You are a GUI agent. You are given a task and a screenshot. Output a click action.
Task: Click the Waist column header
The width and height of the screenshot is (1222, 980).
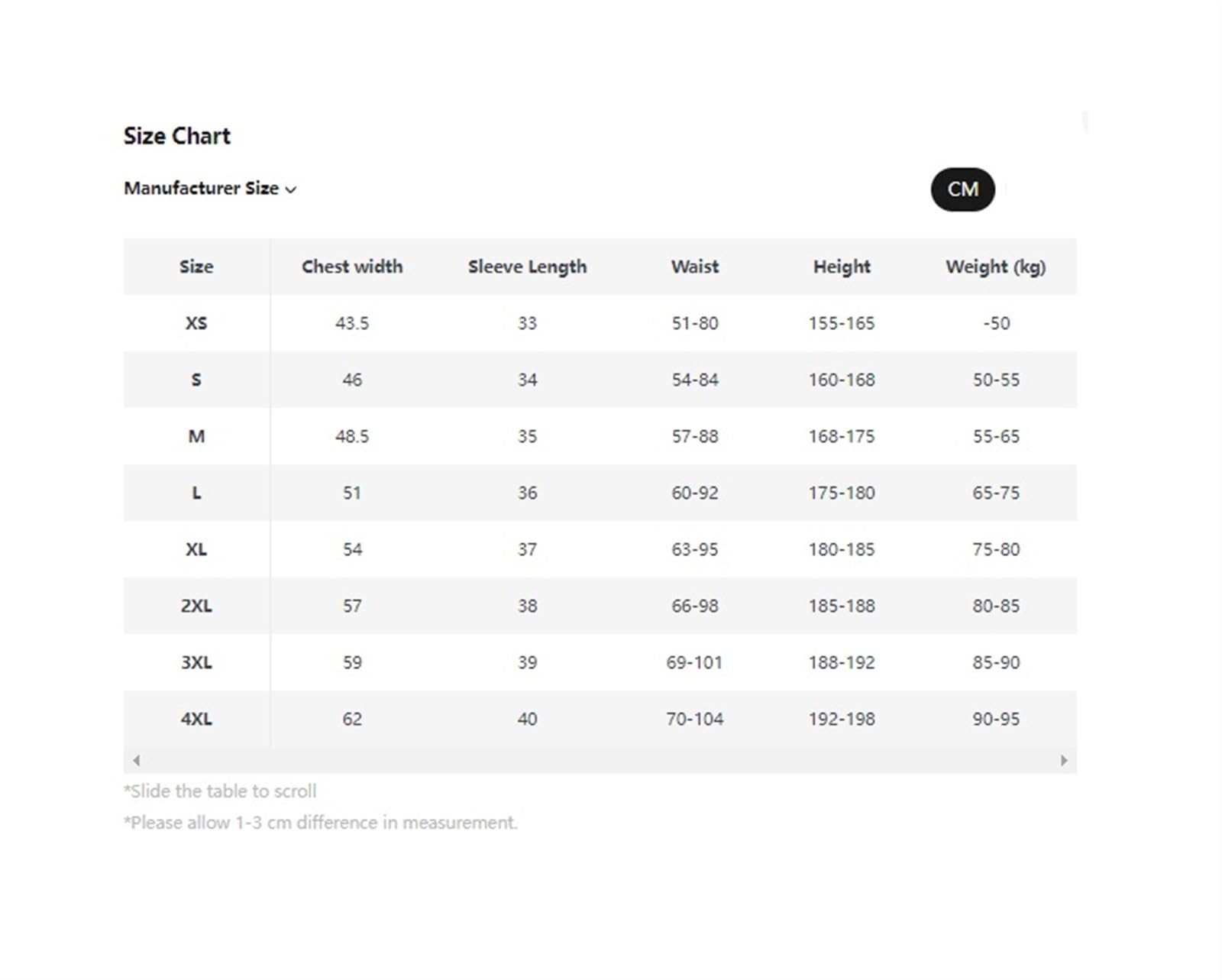pos(695,267)
